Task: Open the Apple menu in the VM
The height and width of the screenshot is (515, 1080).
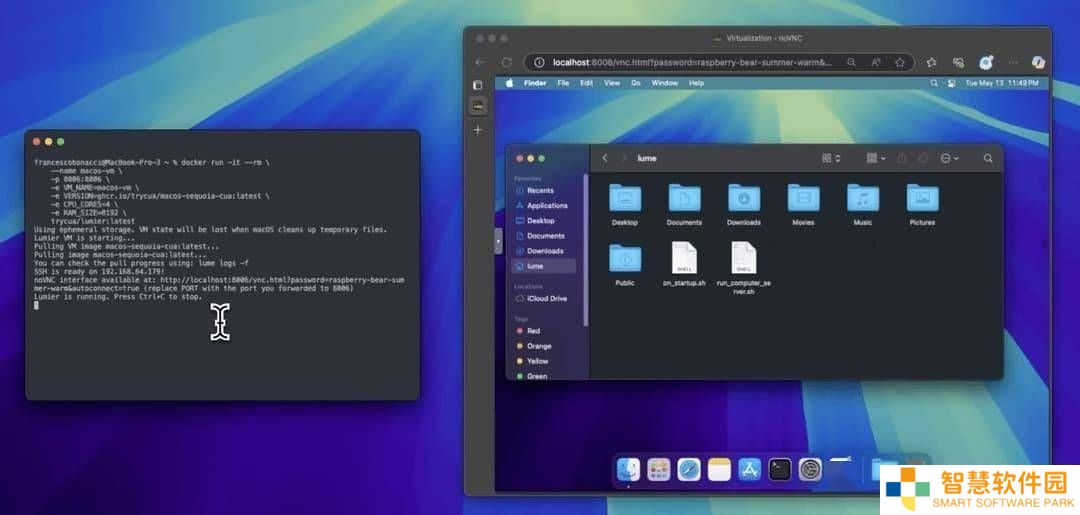Action: pos(510,83)
